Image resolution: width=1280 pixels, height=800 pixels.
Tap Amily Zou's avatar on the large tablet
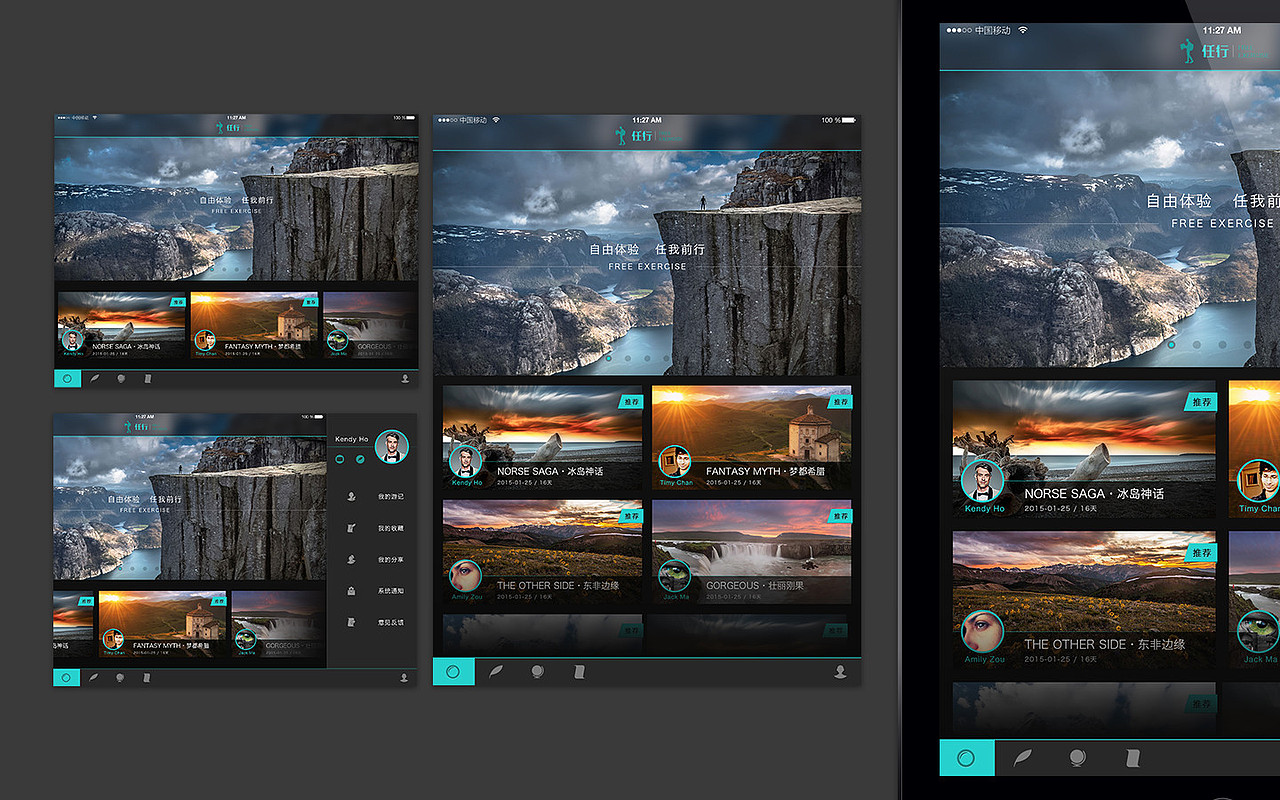983,632
